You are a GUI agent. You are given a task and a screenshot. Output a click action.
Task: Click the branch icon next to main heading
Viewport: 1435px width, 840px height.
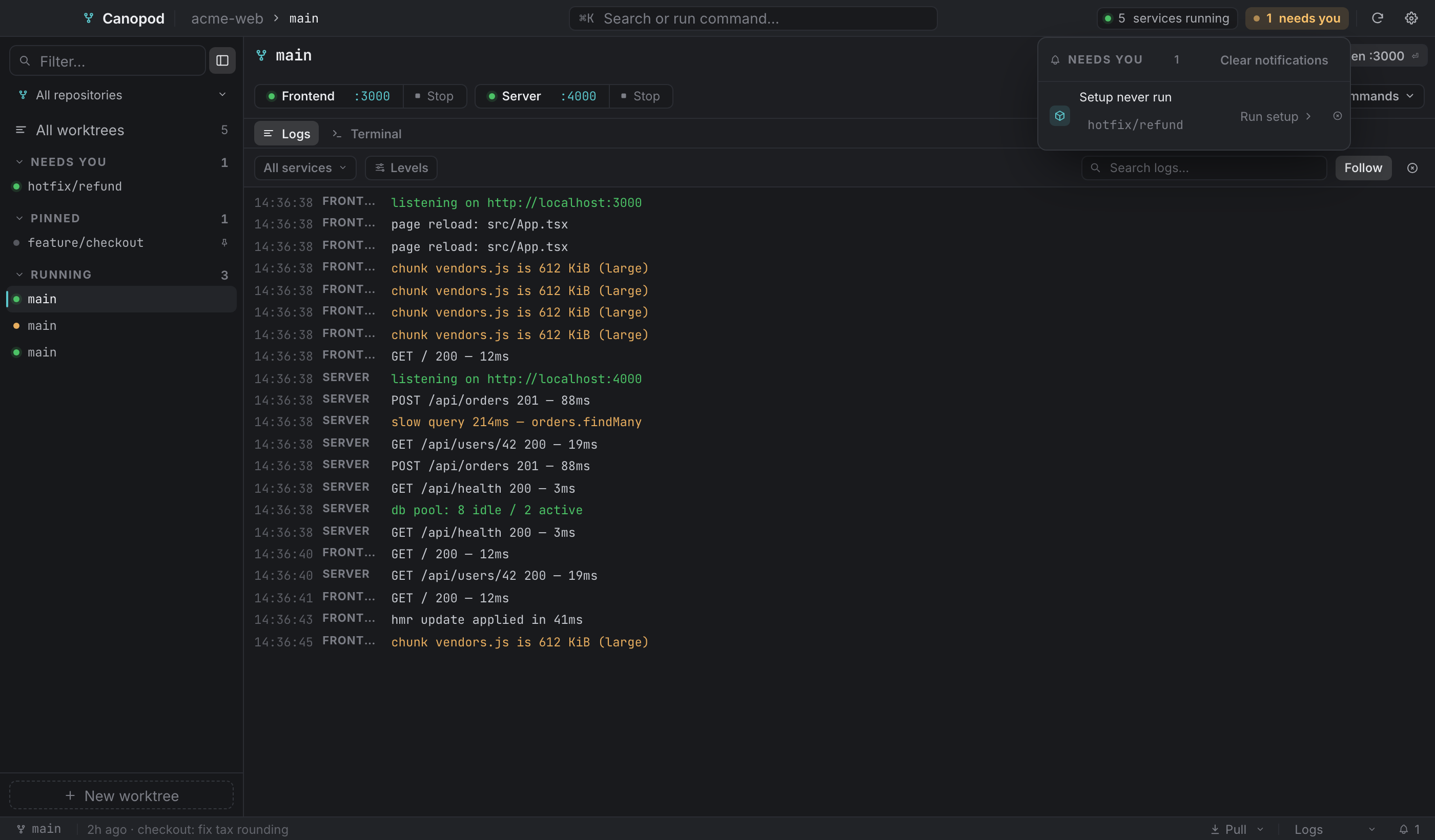[261, 55]
